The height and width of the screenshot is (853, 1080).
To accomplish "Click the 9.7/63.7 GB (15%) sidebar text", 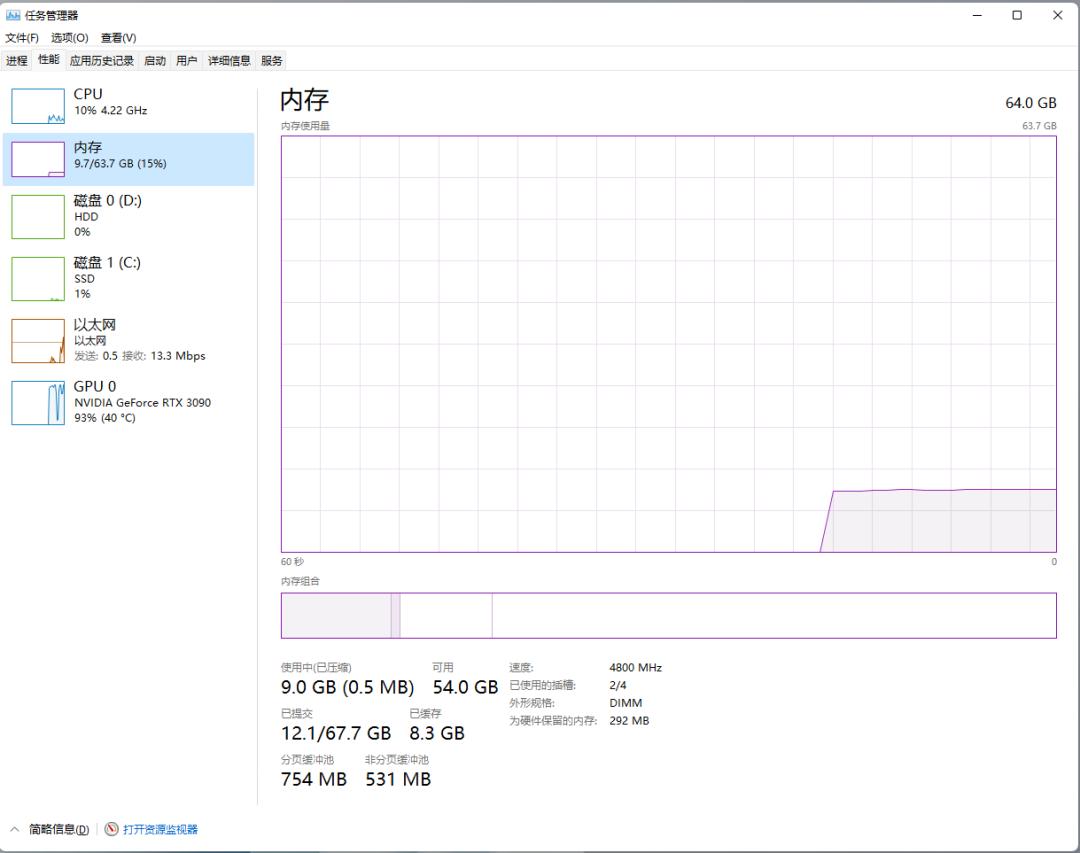I will click(121, 164).
